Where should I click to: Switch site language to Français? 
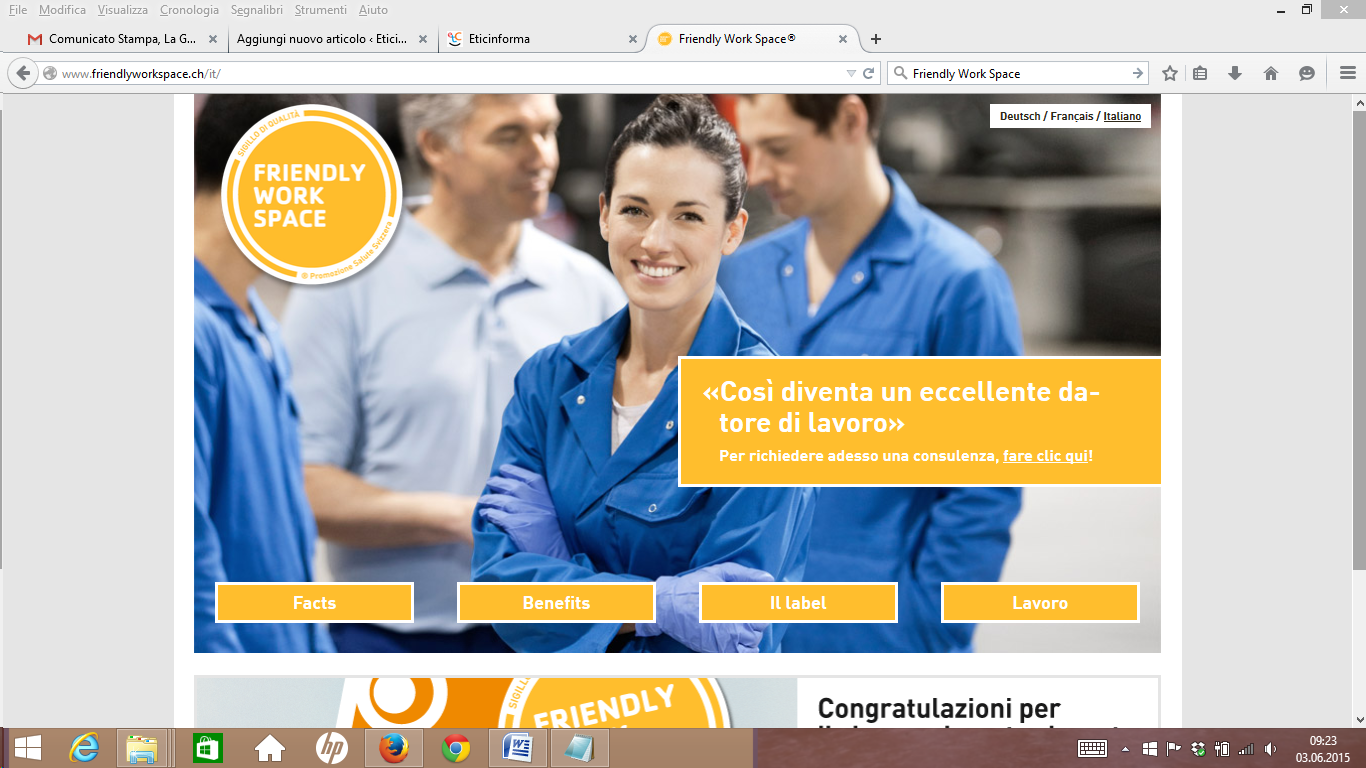pyautogui.click(x=1071, y=116)
